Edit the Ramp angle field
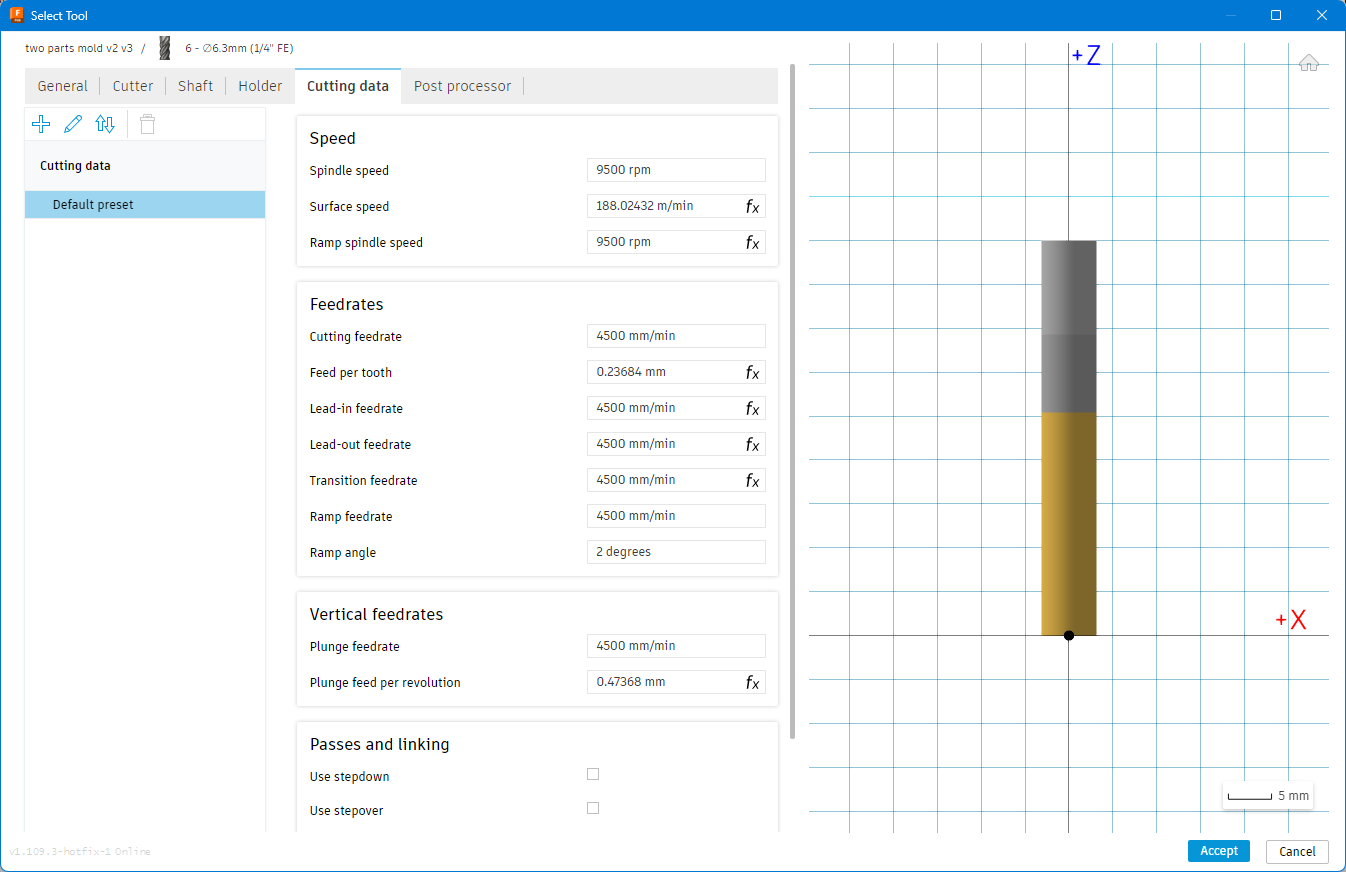This screenshot has height=872, width=1346. 676,552
